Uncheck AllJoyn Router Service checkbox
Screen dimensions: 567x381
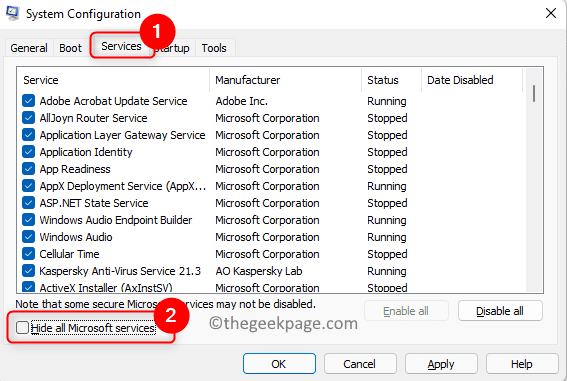pos(28,118)
